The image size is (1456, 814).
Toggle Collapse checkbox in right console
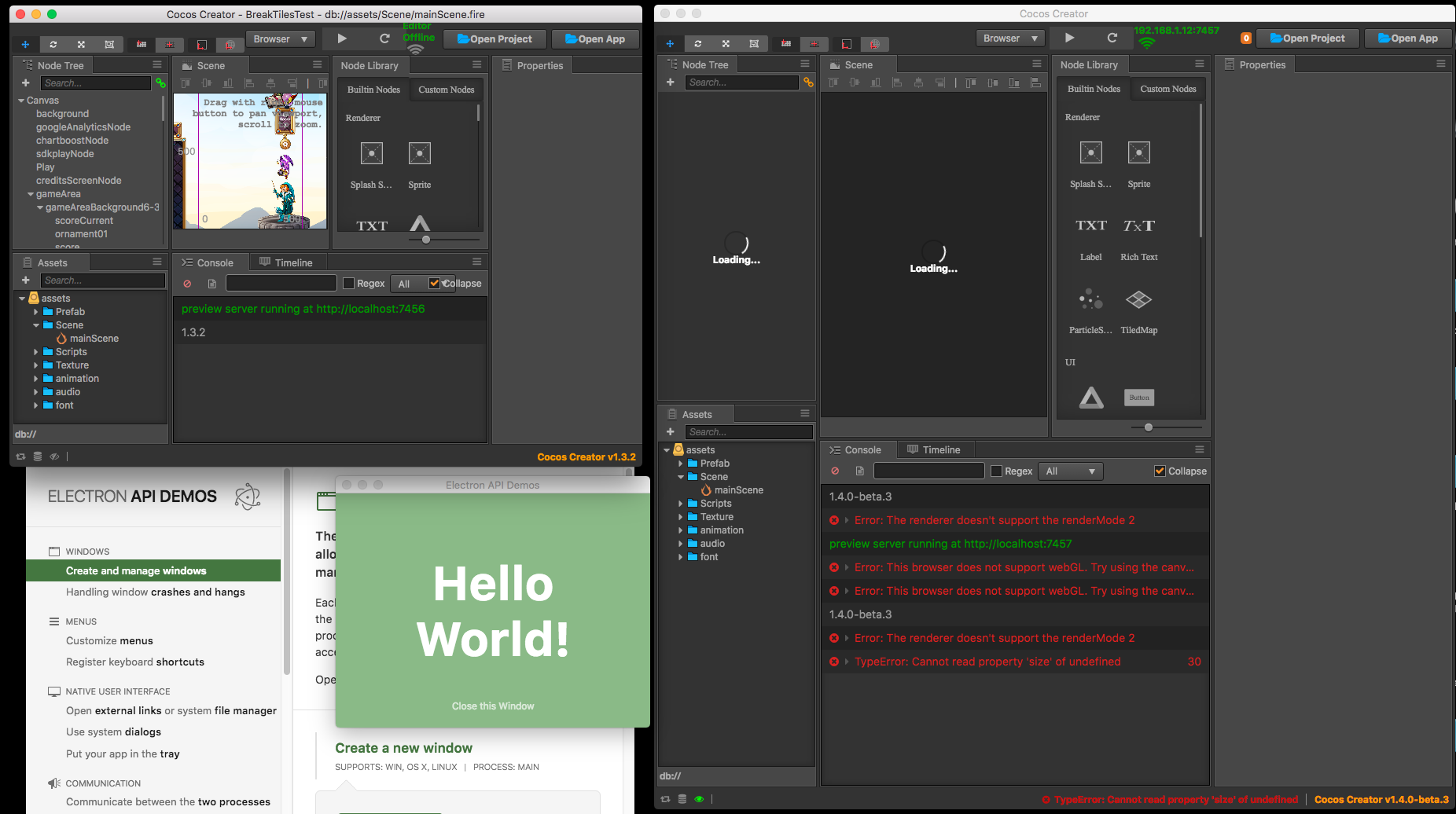pos(1160,471)
